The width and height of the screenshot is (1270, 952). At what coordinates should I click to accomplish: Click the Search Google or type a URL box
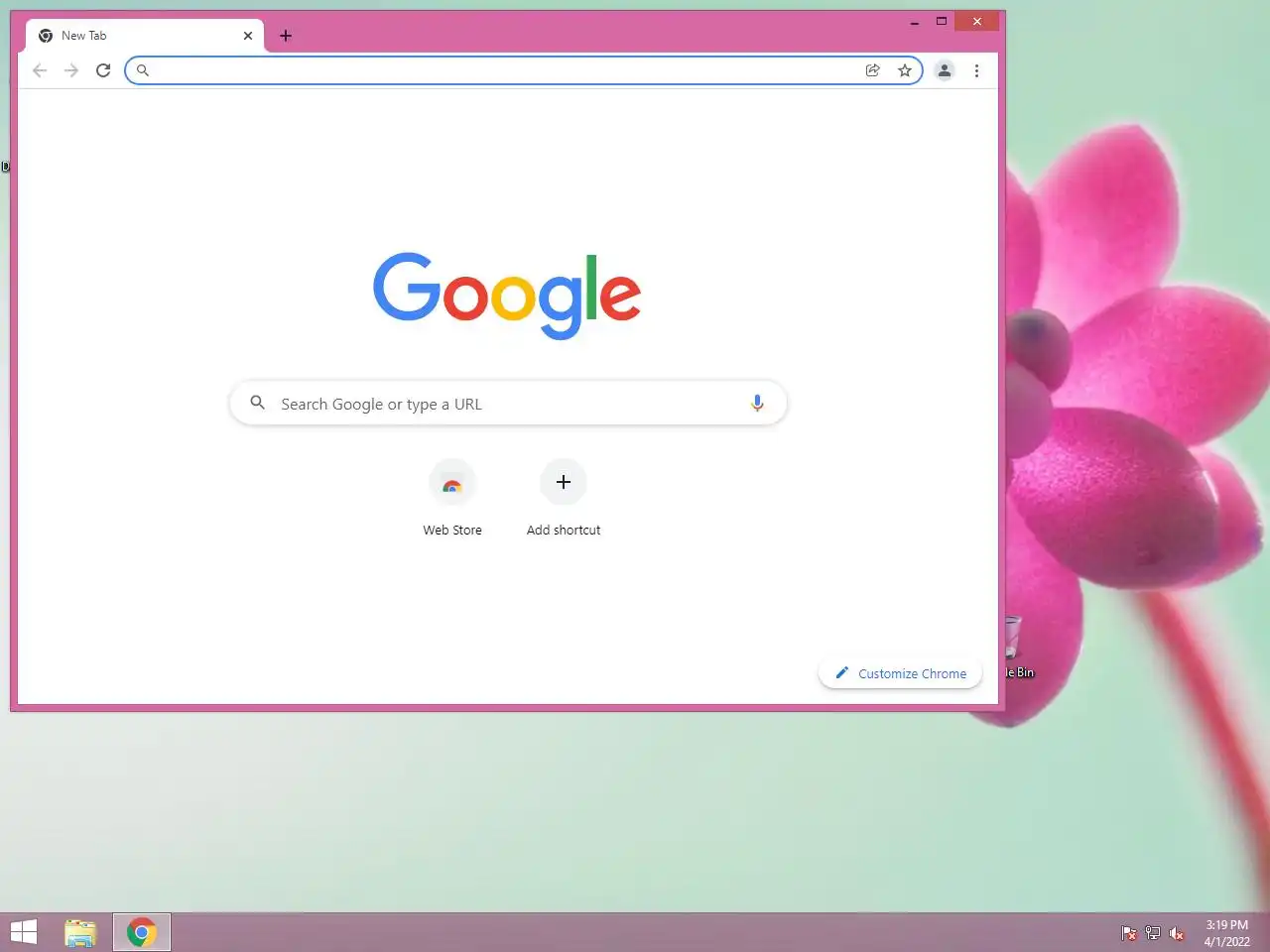click(x=508, y=404)
